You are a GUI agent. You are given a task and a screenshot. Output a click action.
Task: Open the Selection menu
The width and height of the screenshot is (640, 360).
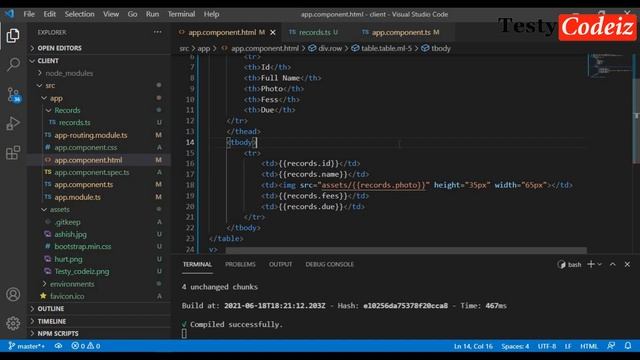coord(80,14)
